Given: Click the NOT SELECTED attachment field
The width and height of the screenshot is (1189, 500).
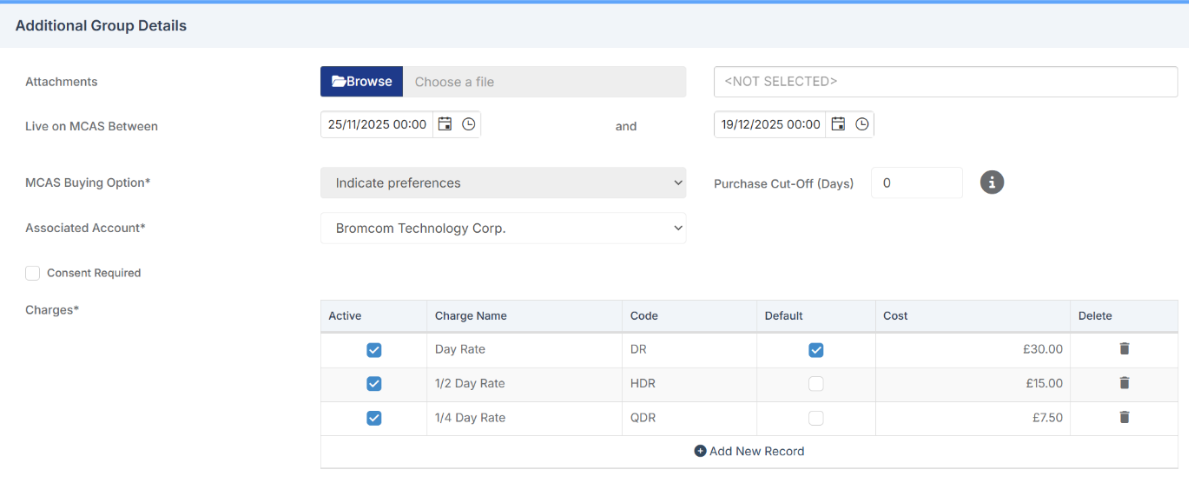Looking at the screenshot, I should (x=945, y=82).
